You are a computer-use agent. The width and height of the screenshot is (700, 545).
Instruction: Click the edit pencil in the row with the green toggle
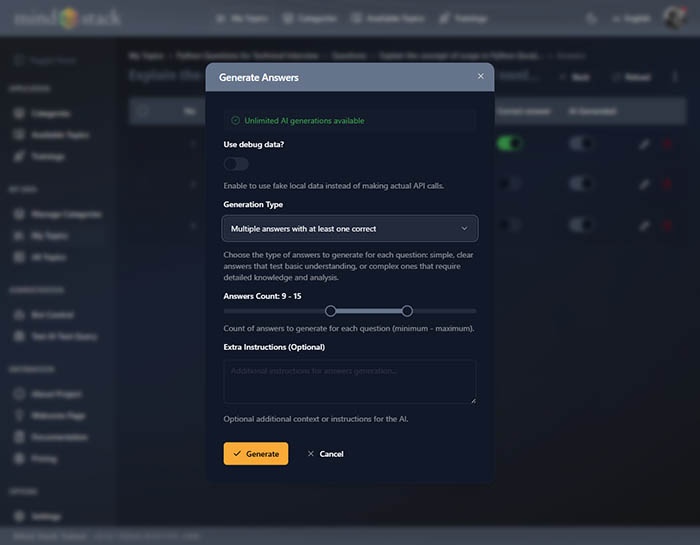(x=644, y=144)
